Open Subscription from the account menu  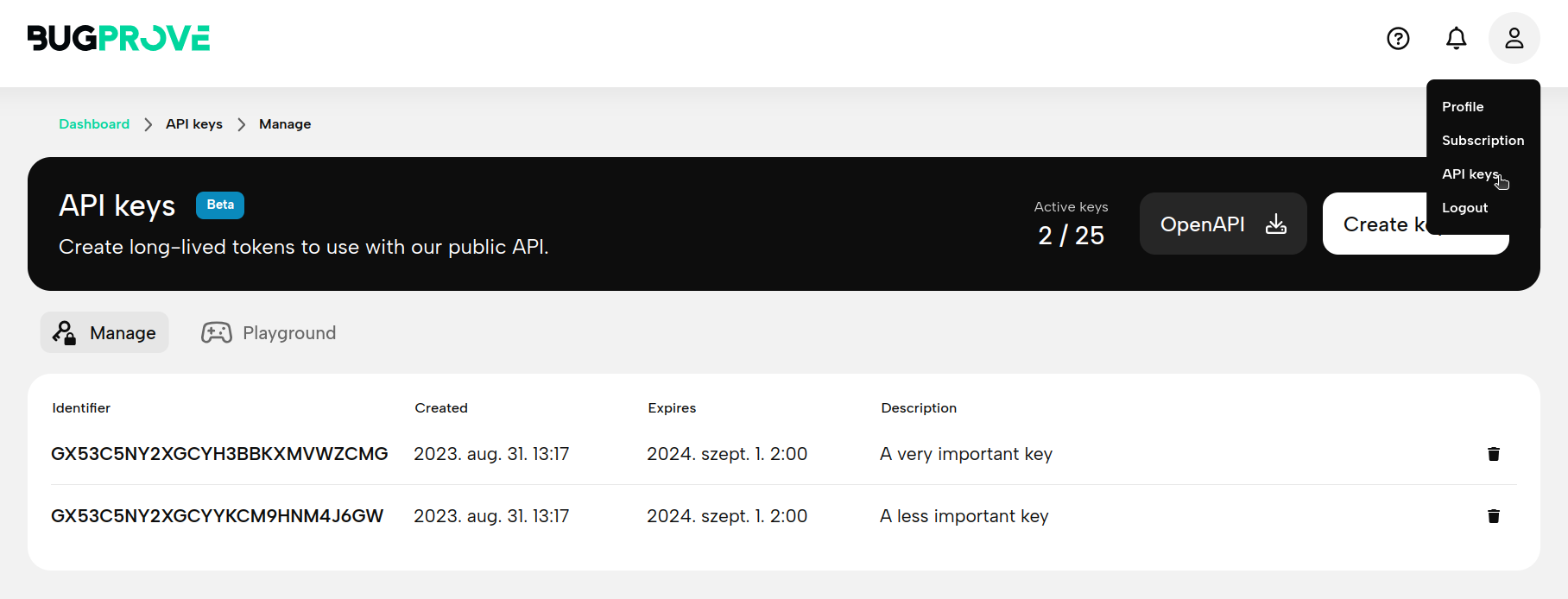point(1483,141)
